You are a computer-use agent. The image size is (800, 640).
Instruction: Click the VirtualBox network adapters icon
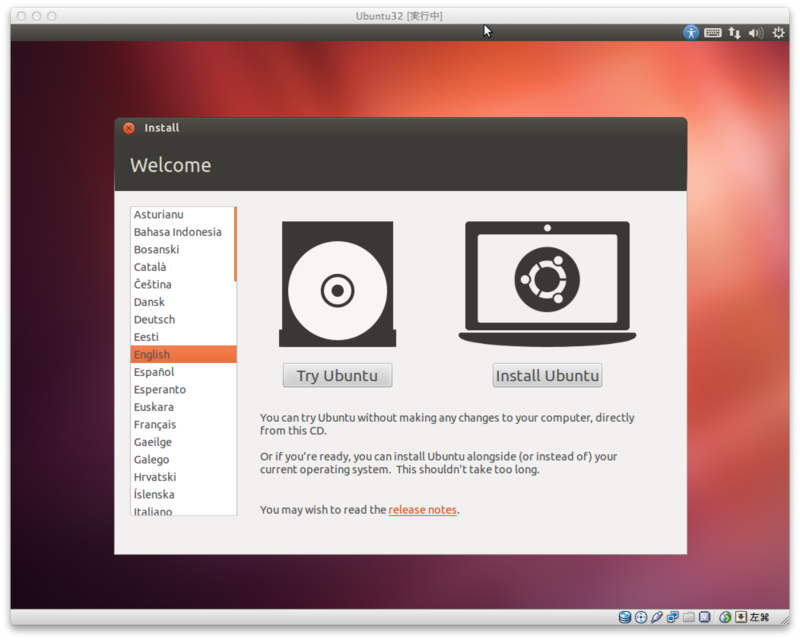672,617
